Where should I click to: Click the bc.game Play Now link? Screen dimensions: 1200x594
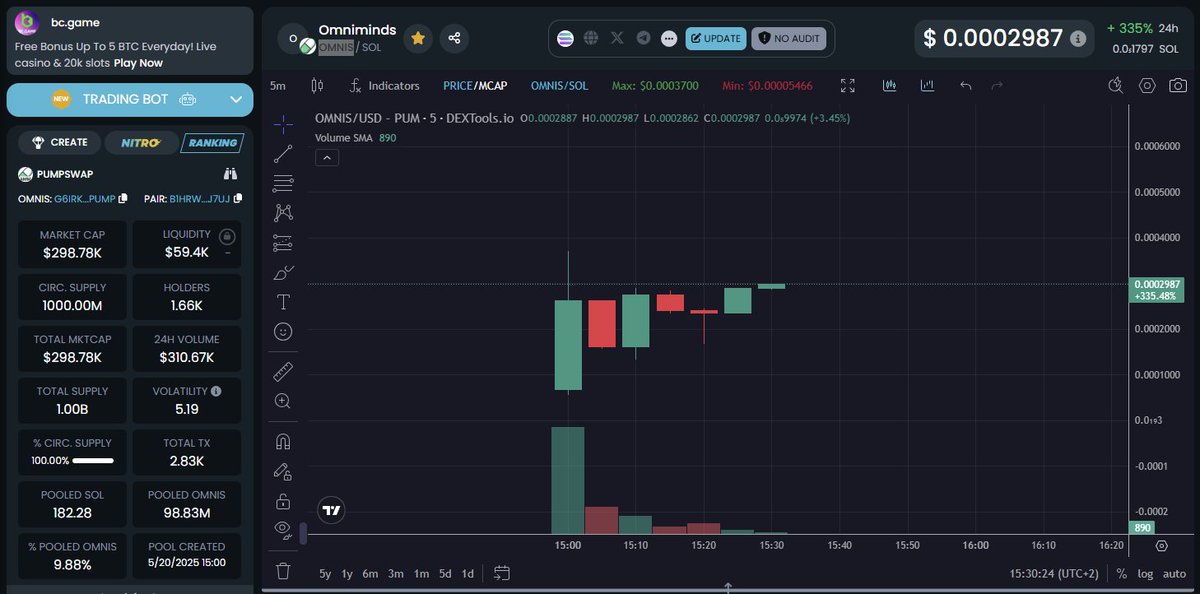click(x=138, y=62)
